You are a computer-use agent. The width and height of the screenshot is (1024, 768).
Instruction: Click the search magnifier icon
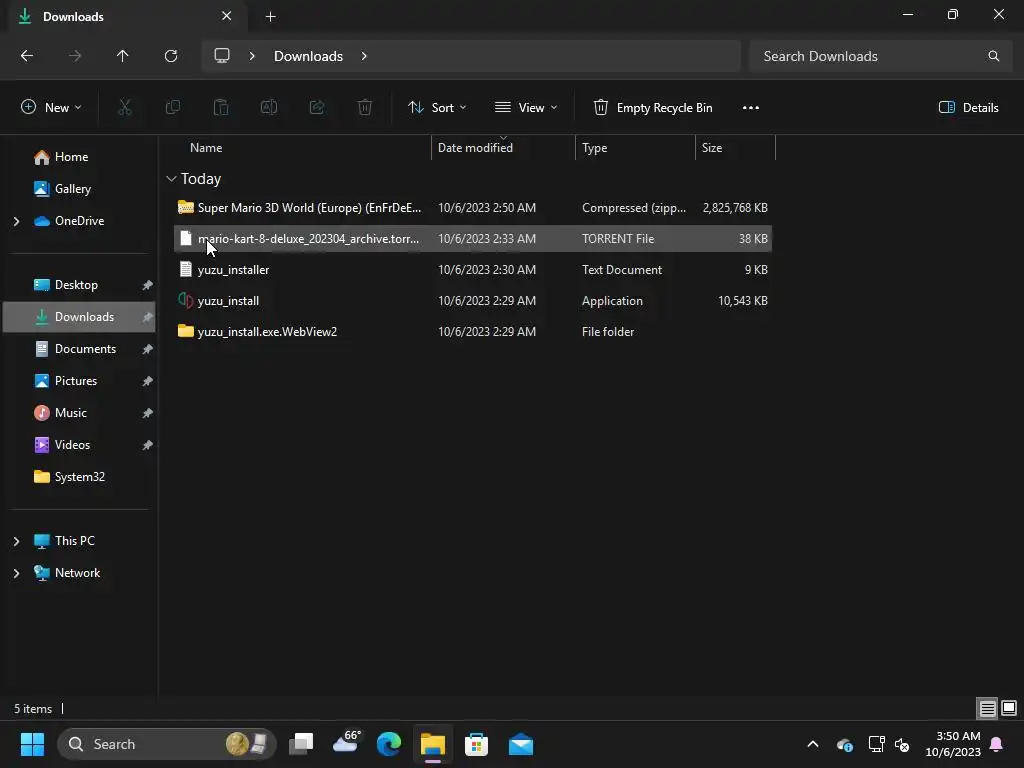coord(993,56)
